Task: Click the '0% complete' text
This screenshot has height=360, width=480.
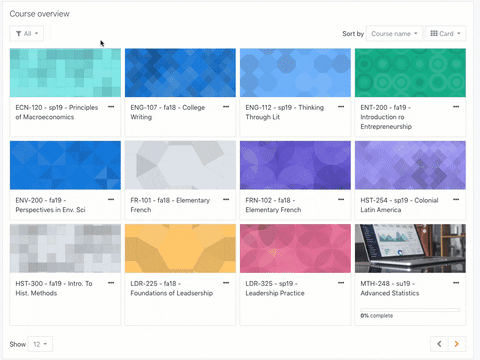Action: point(377,316)
